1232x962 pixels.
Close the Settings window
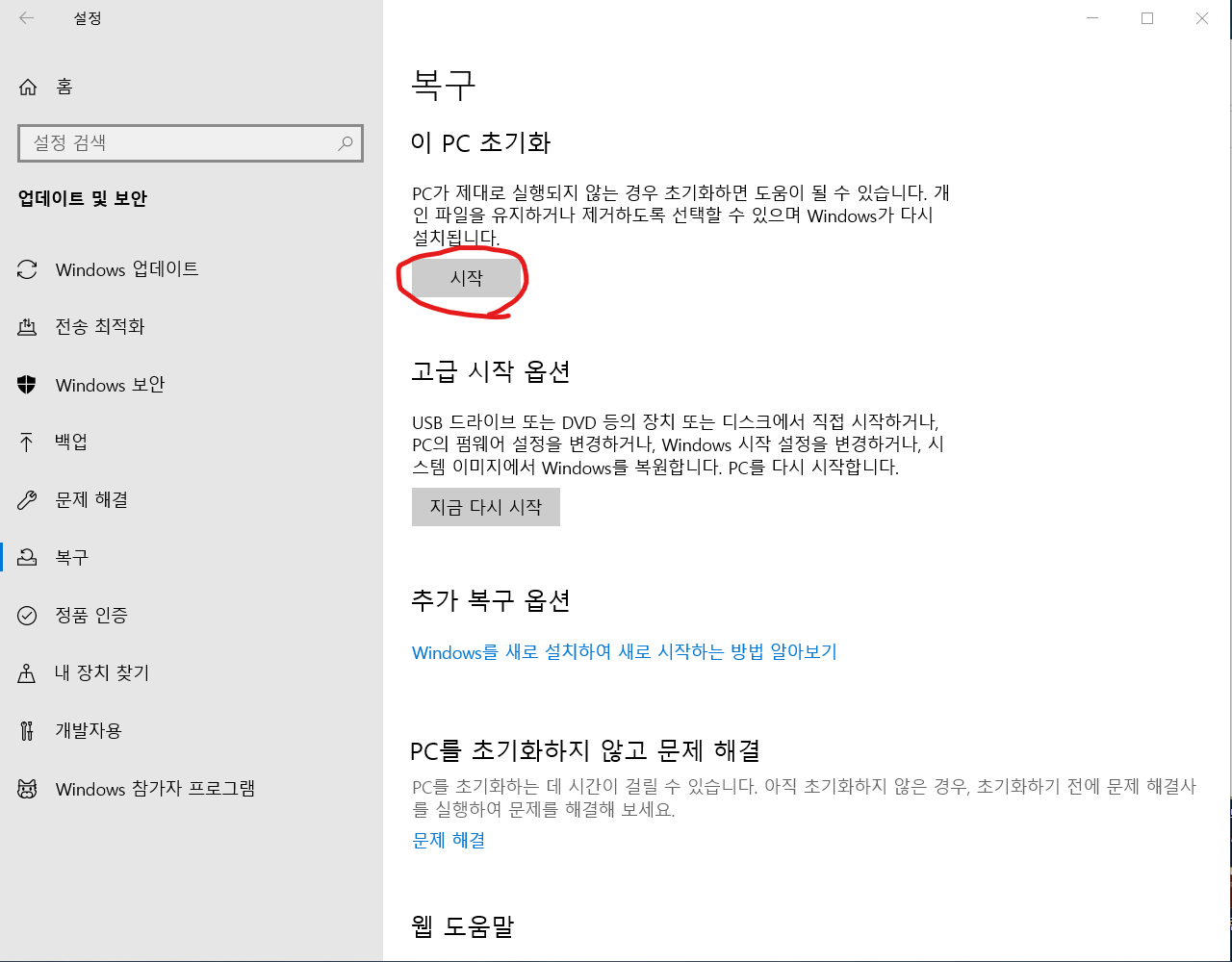[1202, 18]
